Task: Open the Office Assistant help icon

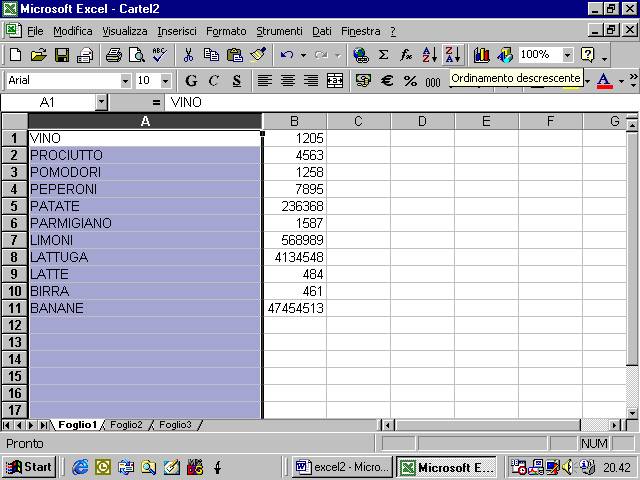Action: (x=588, y=55)
